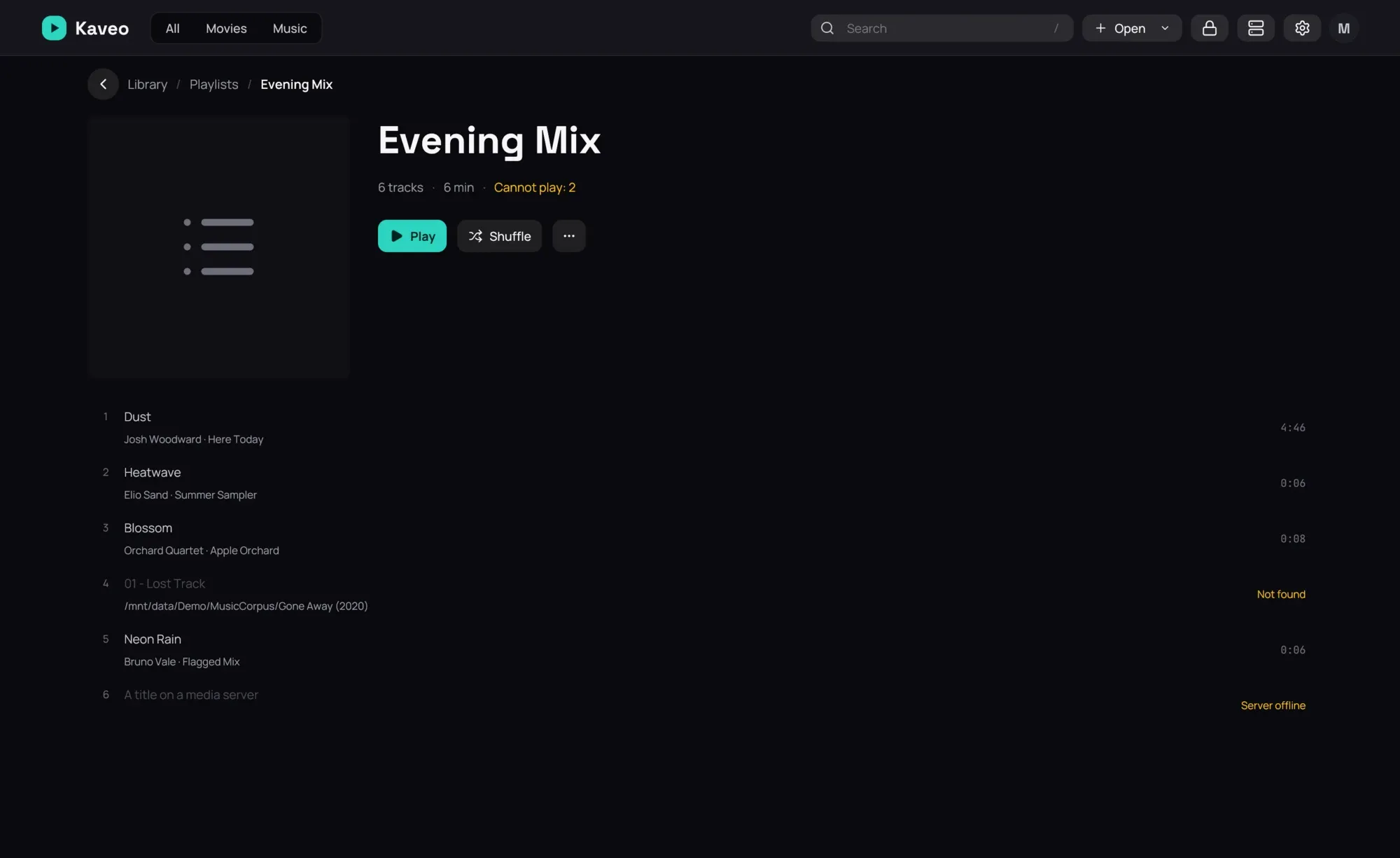Image resolution: width=1400 pixels, height=858 pixels.
Task: Switch to the All tab
Action: tap(172, 28)
